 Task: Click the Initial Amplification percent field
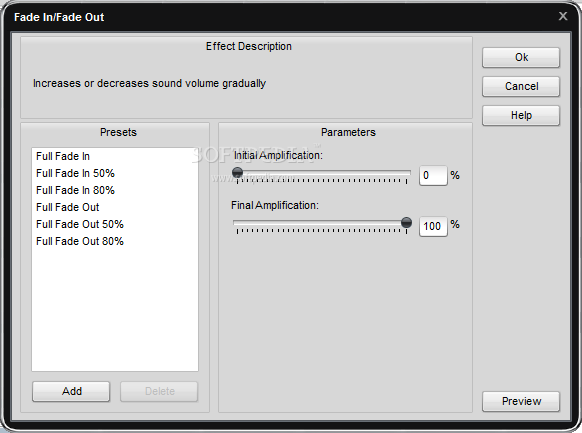pos(433,175)
